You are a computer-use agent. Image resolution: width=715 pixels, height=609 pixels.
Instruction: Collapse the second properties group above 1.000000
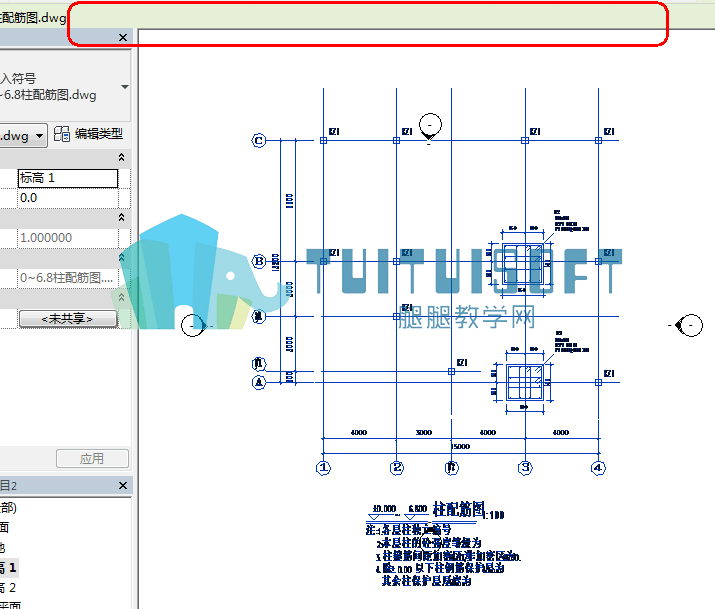coord(121,217)
